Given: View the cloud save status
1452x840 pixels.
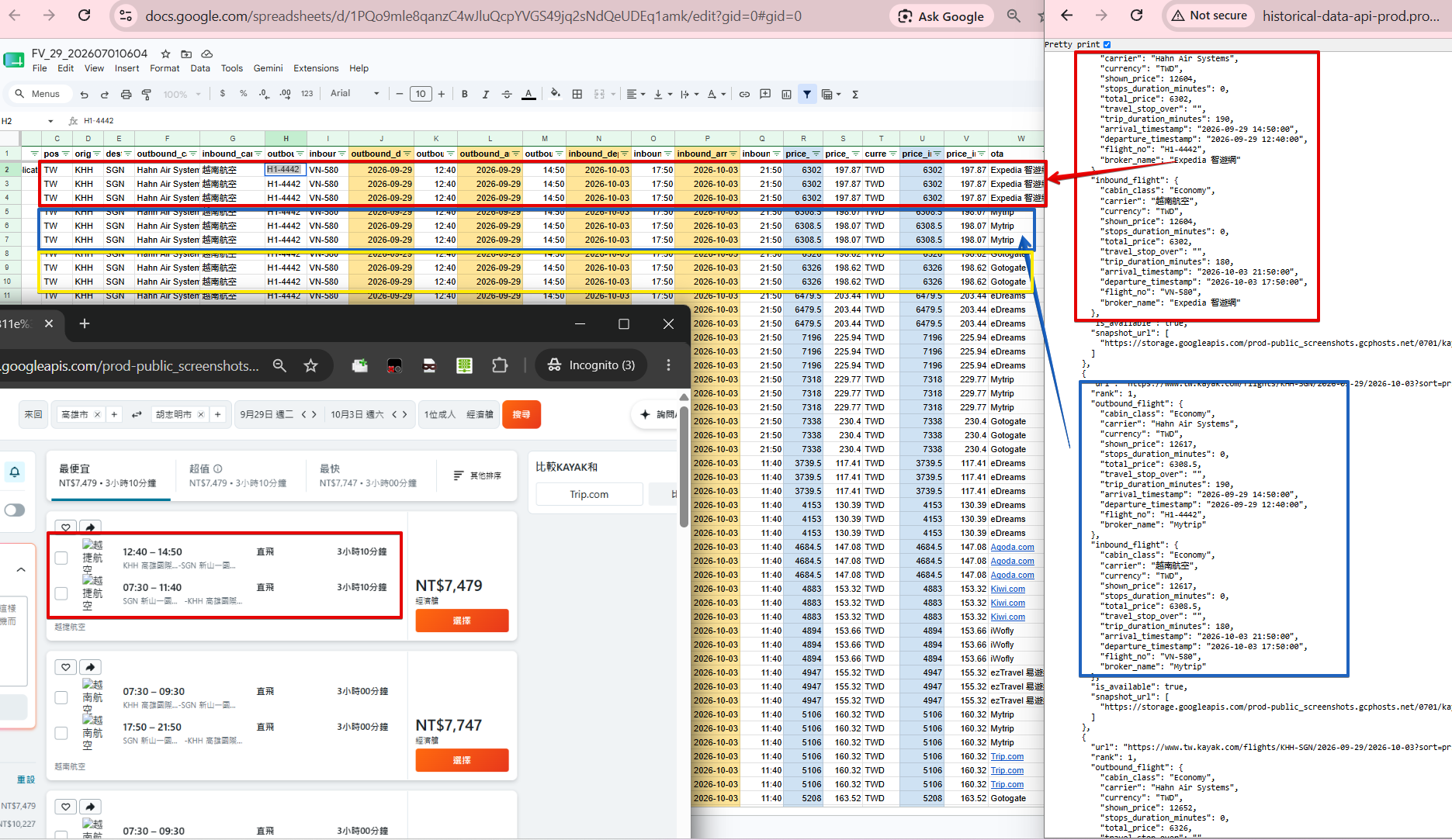Looking at the screenshot, I should (207, 54).
